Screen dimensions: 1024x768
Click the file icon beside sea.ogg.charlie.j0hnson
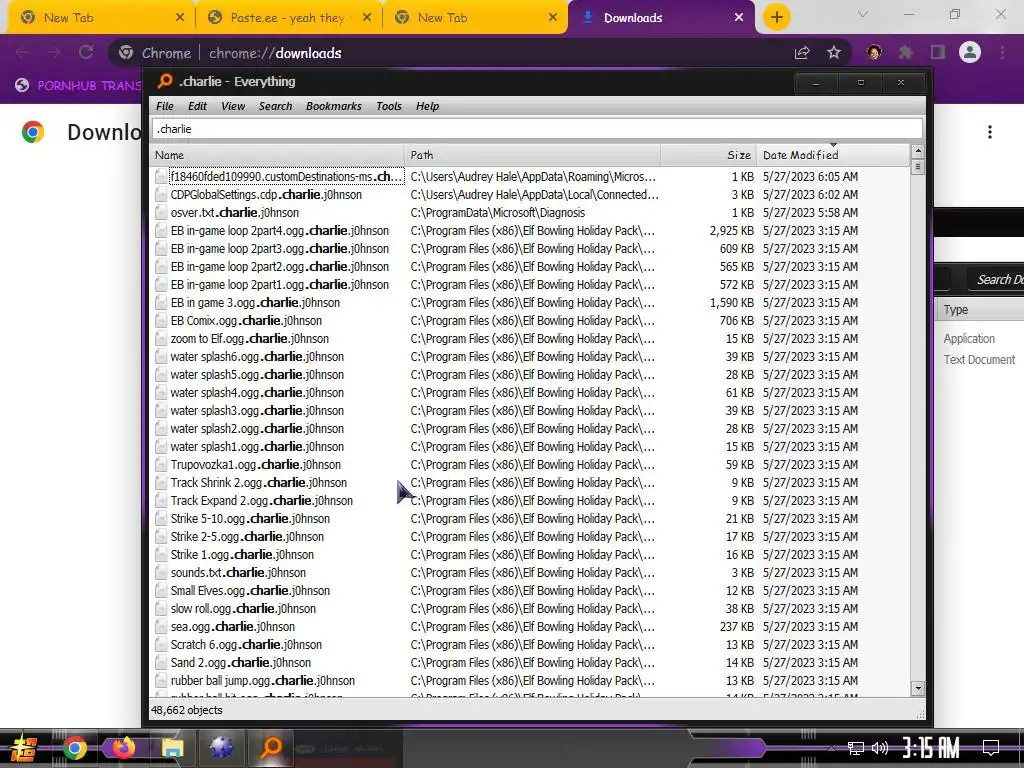click(x=161, y=627)
